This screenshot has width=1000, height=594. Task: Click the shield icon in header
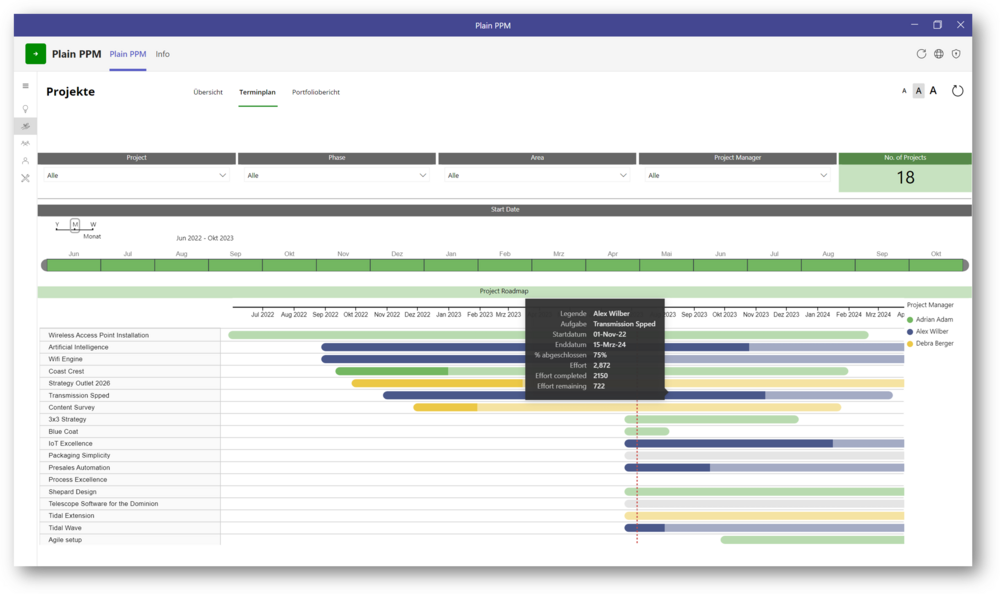[956, 54]
